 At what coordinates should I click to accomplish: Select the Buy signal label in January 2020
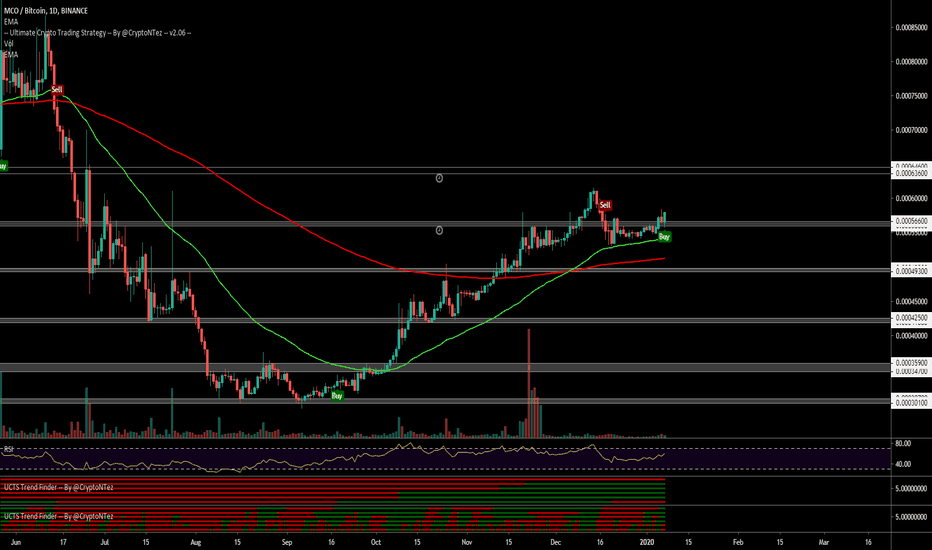point(665,237)
